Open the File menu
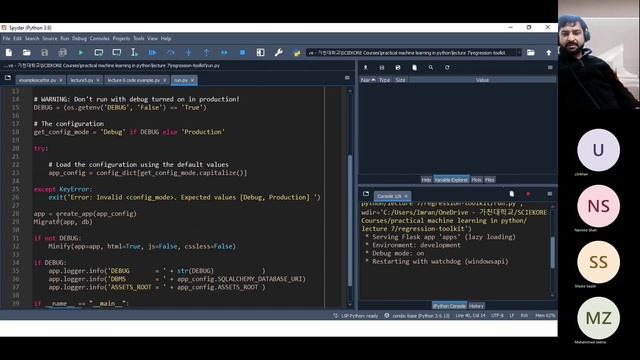 pyautogui.click(x=7, y=38)
